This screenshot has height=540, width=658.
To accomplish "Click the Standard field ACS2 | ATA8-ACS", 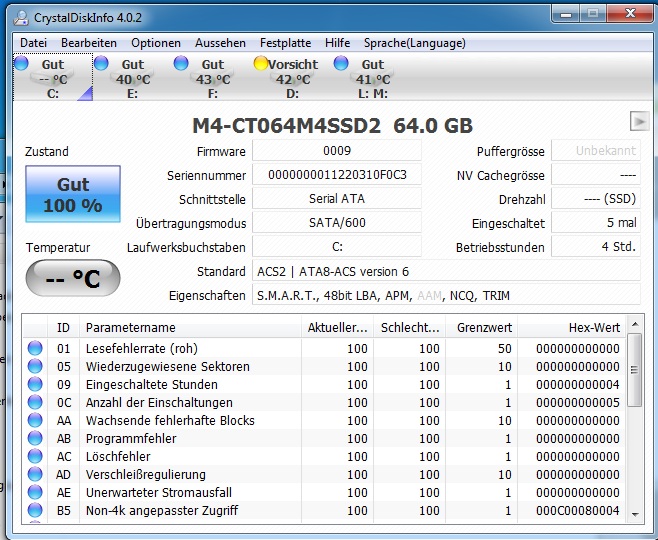I will 446,271.
